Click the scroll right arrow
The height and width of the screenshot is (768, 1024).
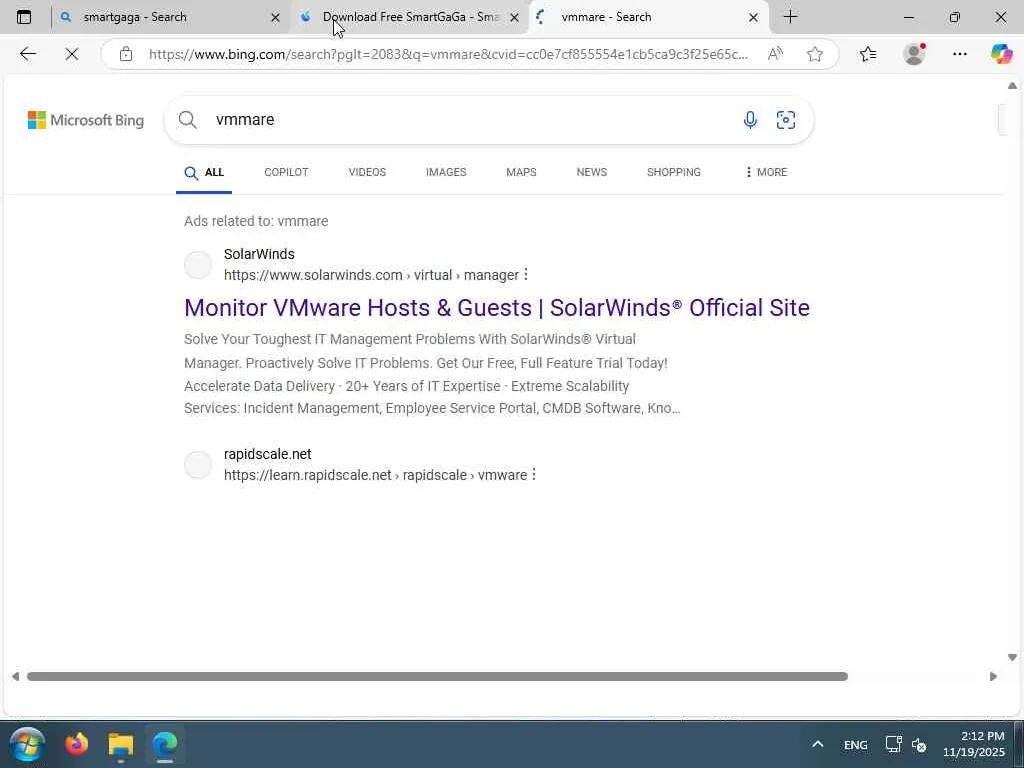pyautogui.click(x=993, y=677)
